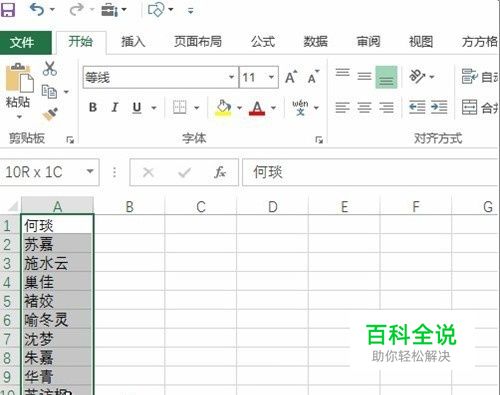Align text left
The image size is (500, 395).
[342, 107]
